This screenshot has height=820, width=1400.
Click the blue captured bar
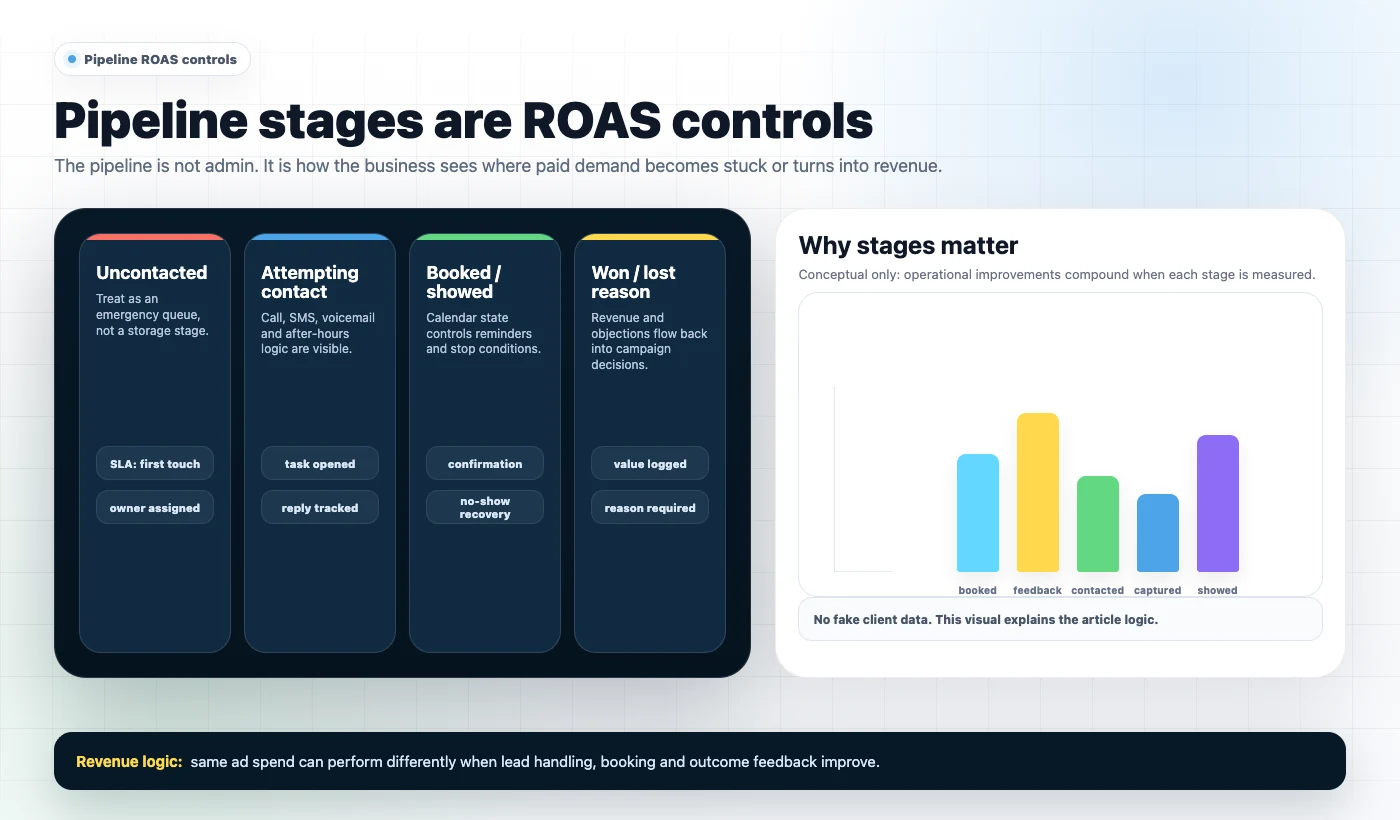pos(1158,533)
